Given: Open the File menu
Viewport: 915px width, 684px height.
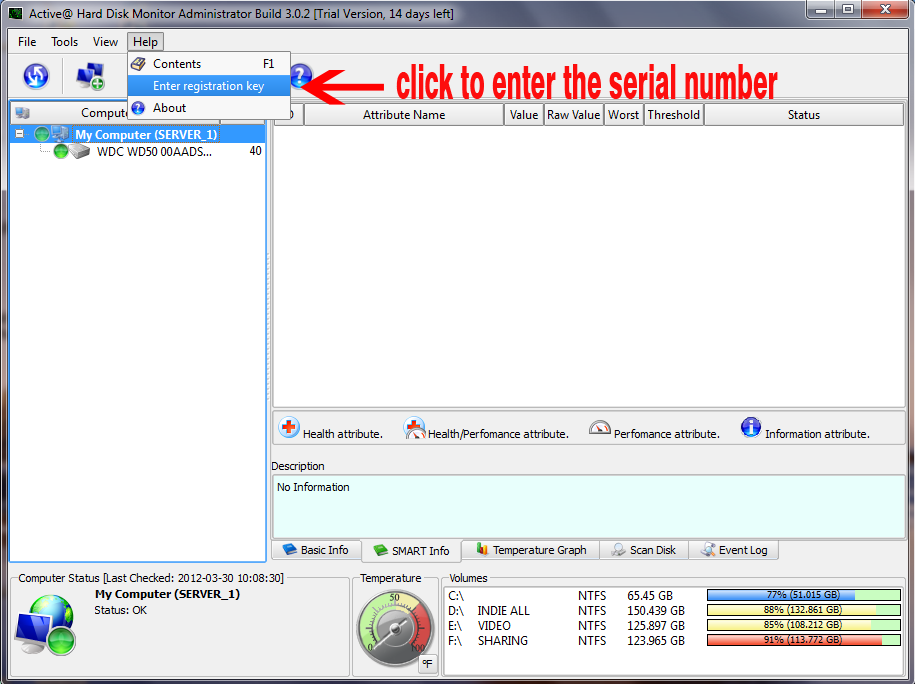Looking at the screenshot, I should 27,42.
